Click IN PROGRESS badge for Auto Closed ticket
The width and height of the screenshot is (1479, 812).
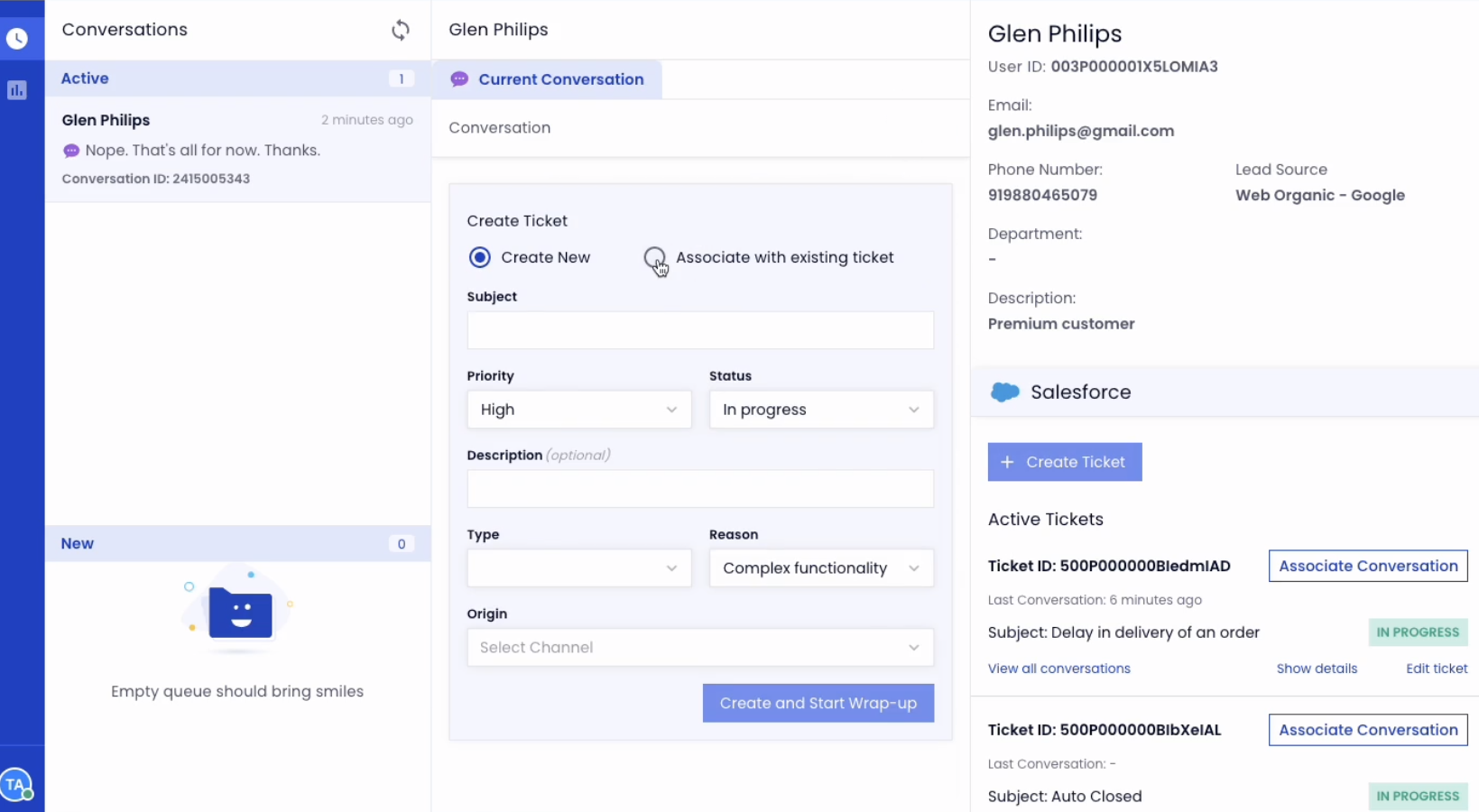1418,797
